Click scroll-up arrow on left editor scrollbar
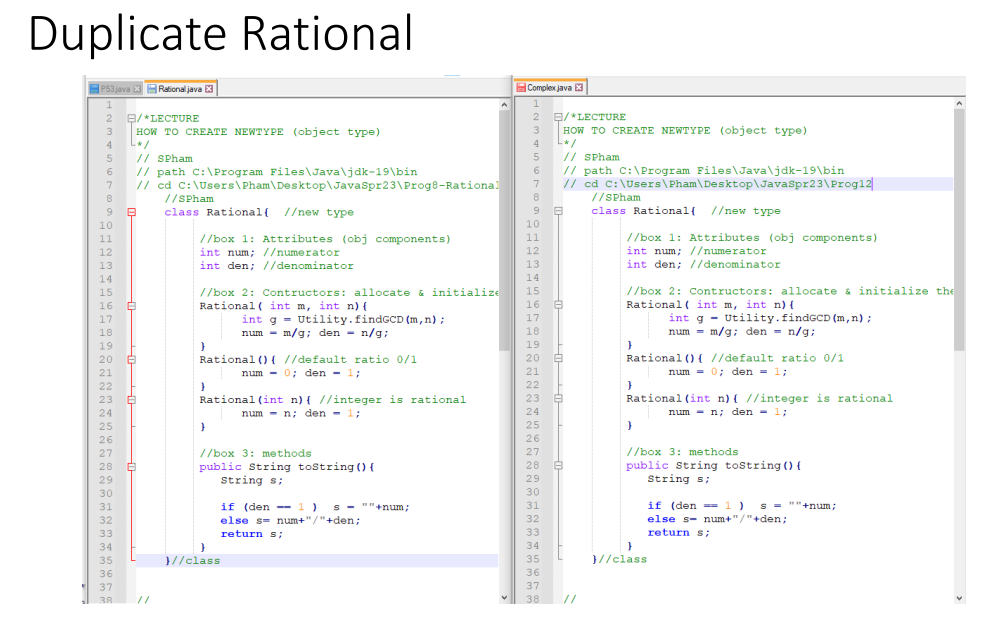The width and height of the screenshot is (1004, 638). coord(503,102)
